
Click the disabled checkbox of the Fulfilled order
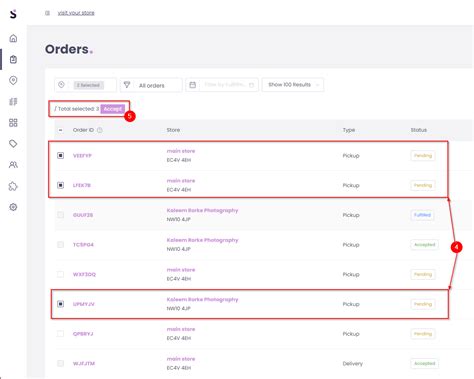click(x=60, y=215)
